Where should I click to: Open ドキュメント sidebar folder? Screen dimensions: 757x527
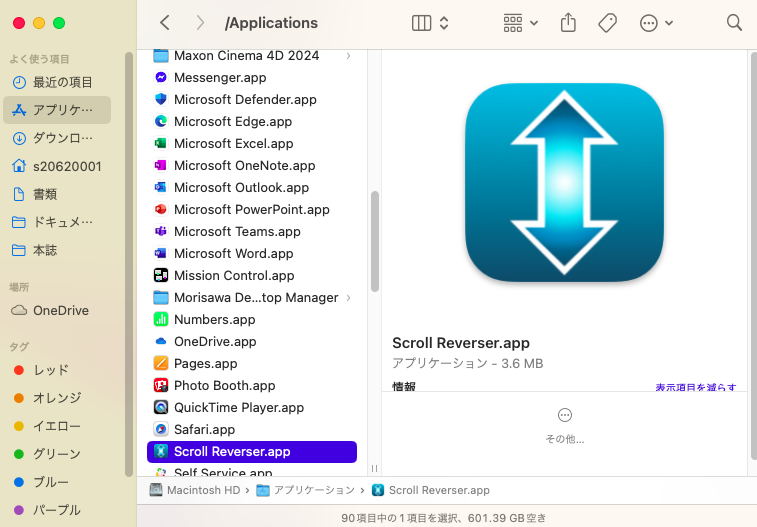(x=57, y=222)
